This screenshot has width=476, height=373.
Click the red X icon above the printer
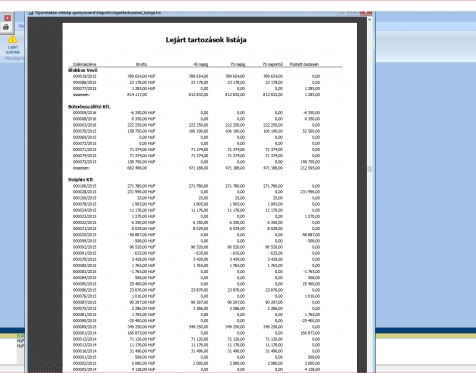(x=7, y=18)
